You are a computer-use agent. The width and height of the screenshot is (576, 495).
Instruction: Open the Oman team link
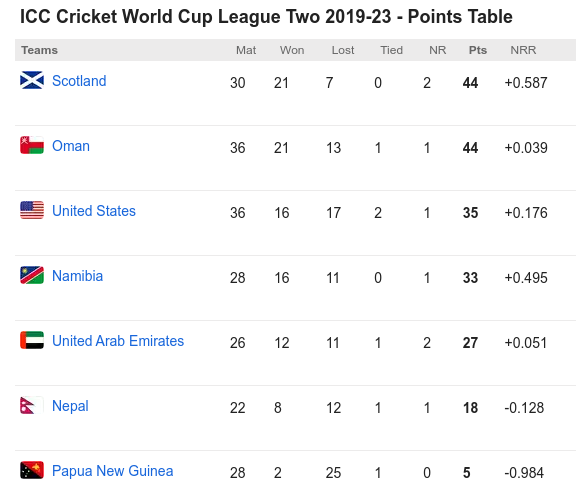pos(71,146)
